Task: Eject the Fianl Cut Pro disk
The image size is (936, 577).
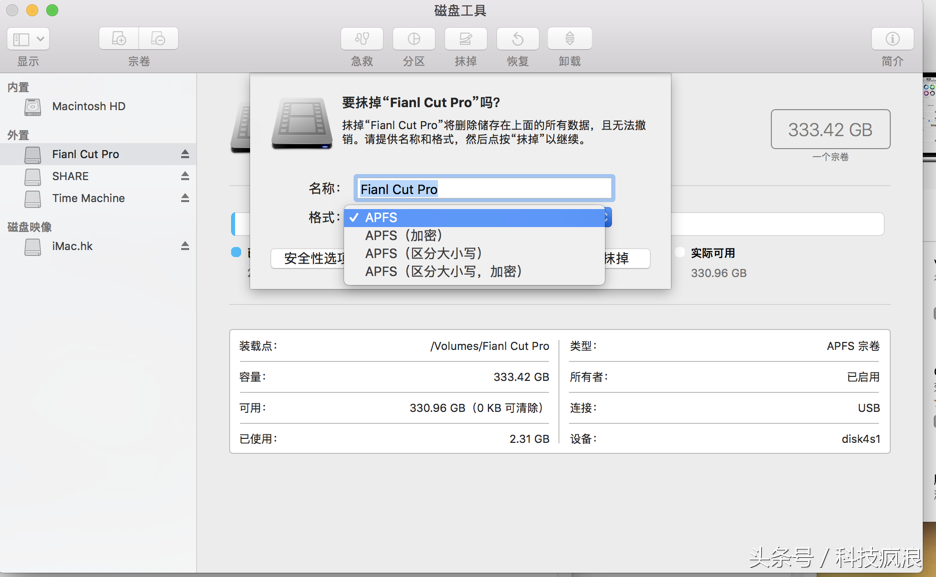Action: [185, 154]
